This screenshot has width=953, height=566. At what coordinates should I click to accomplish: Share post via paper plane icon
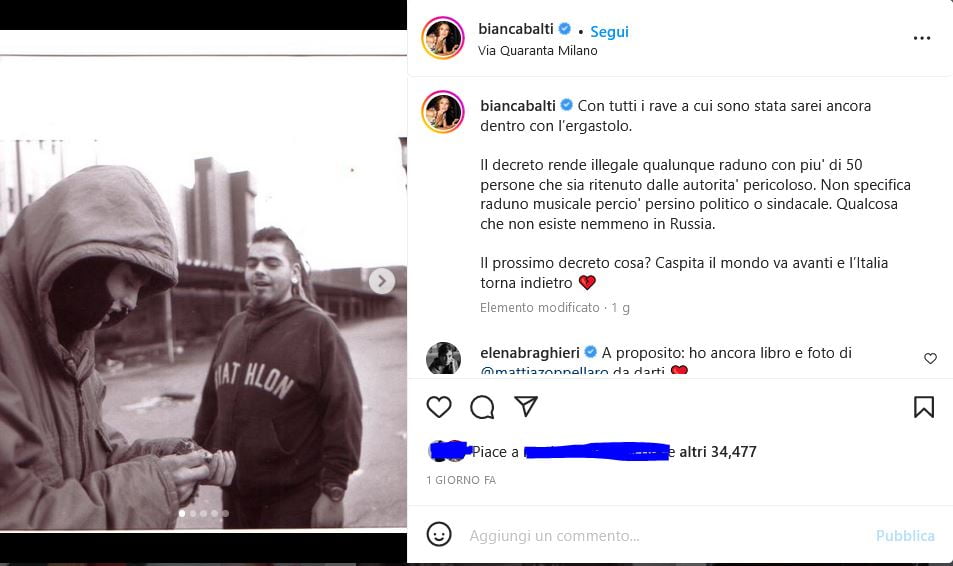pyautogui.click(x=526, y=406)
